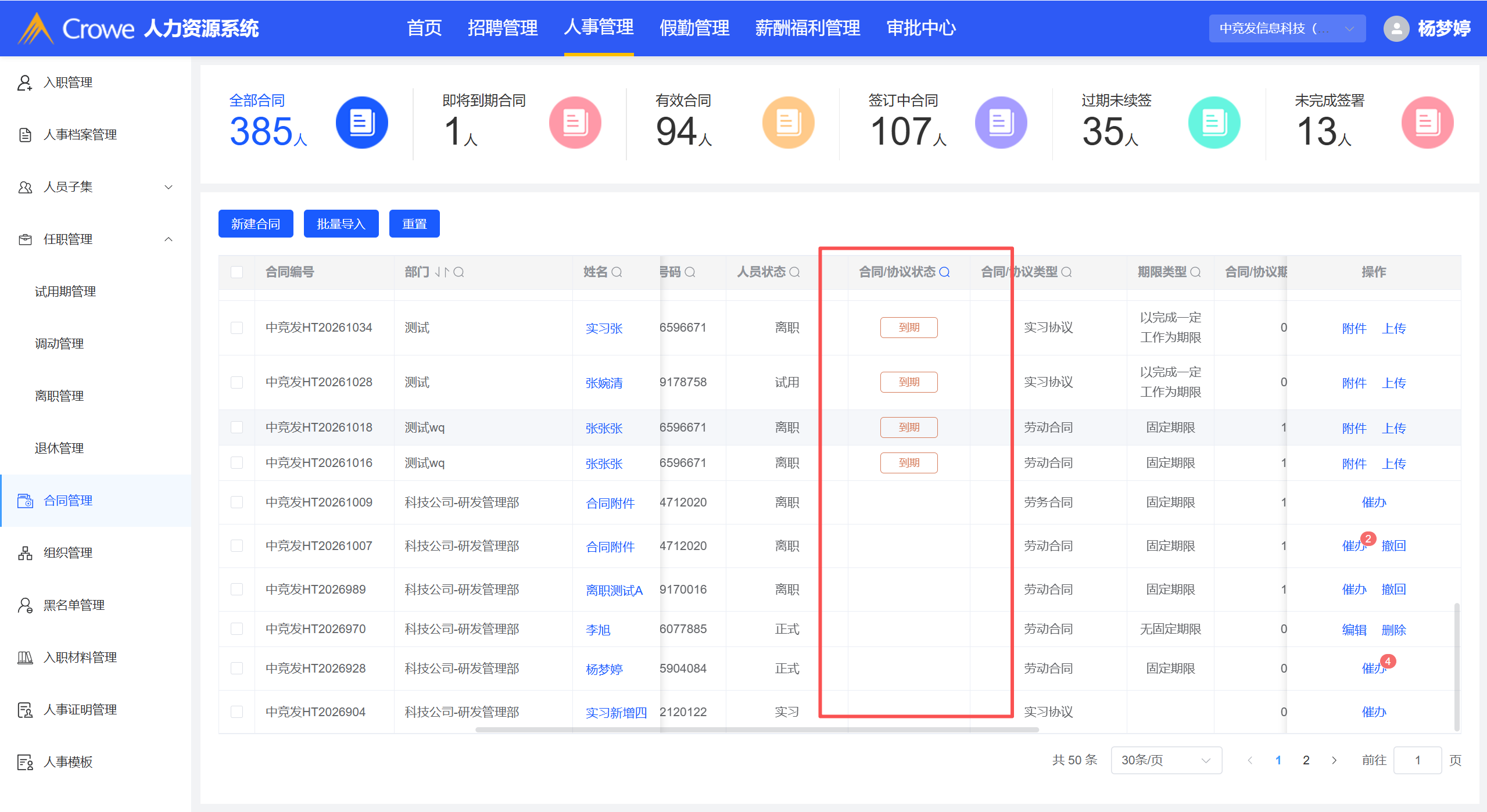Check the row for contract 中竞发HT20261034
1487x812 pixels.
[237, 328]
